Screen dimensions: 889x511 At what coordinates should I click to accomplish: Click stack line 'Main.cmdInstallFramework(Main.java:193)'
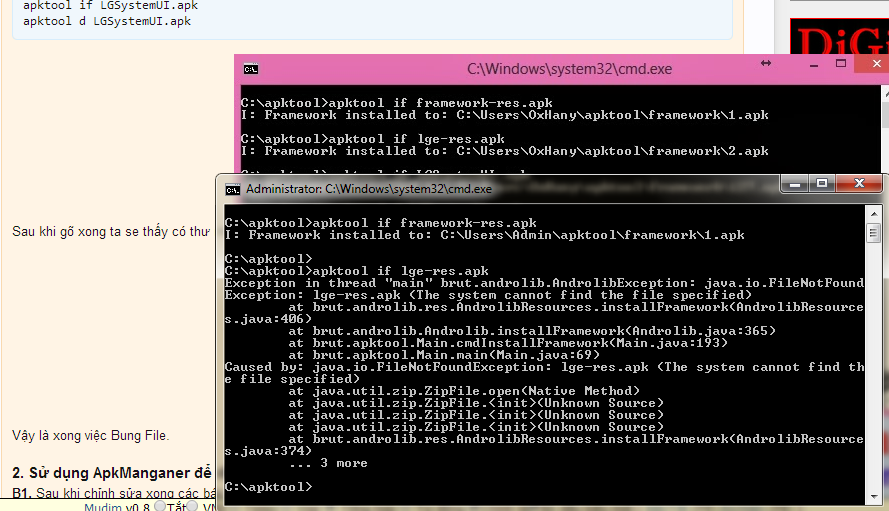[x=508, y=343]
